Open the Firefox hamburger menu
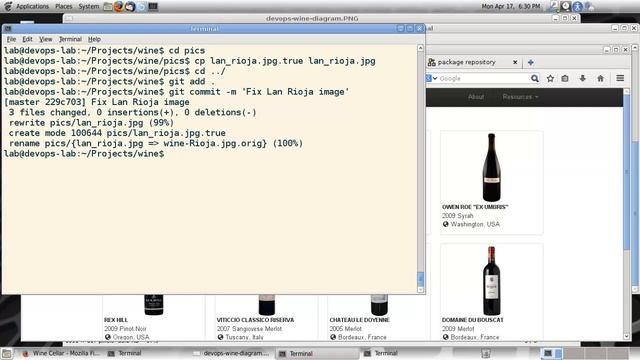This screenshot has width=640, height=360. click(x=620, y=78)
